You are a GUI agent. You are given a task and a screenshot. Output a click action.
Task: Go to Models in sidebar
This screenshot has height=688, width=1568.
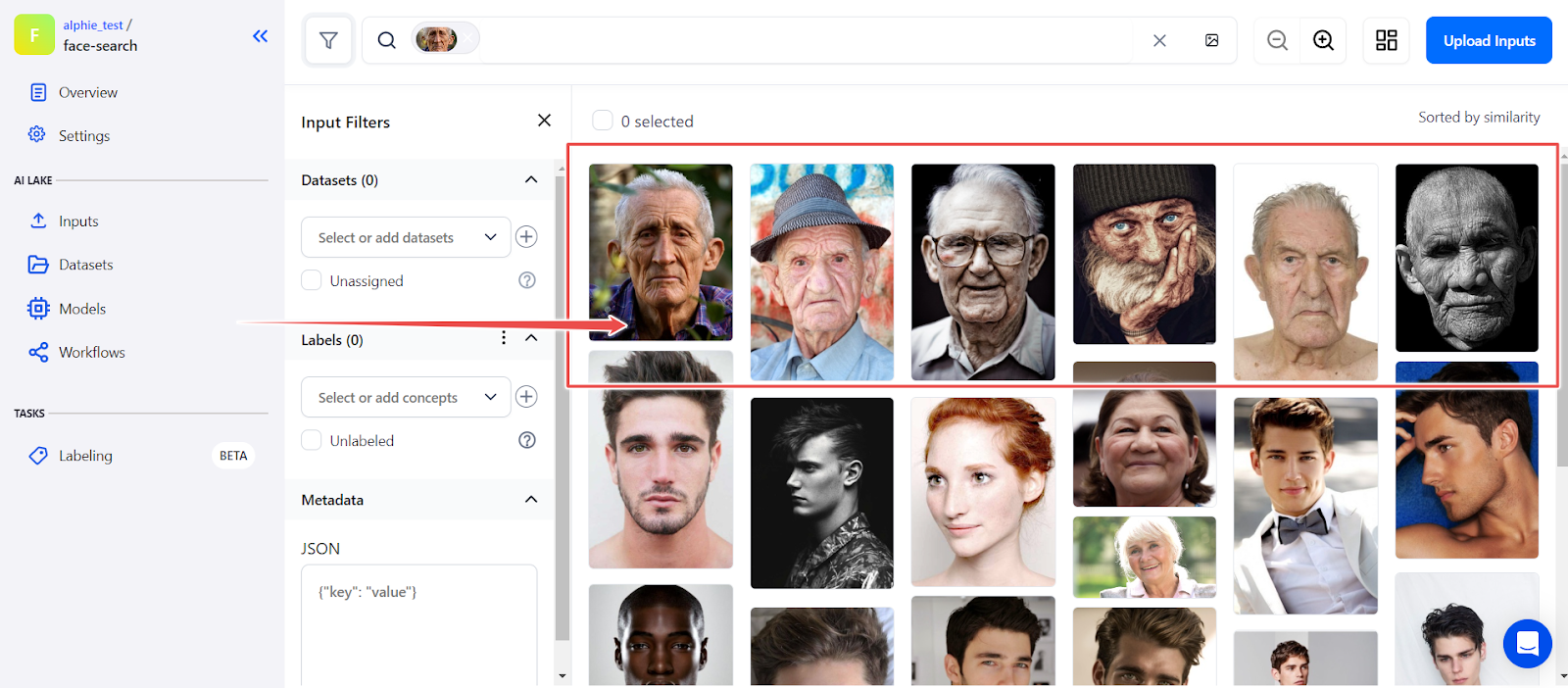point(82,309)
